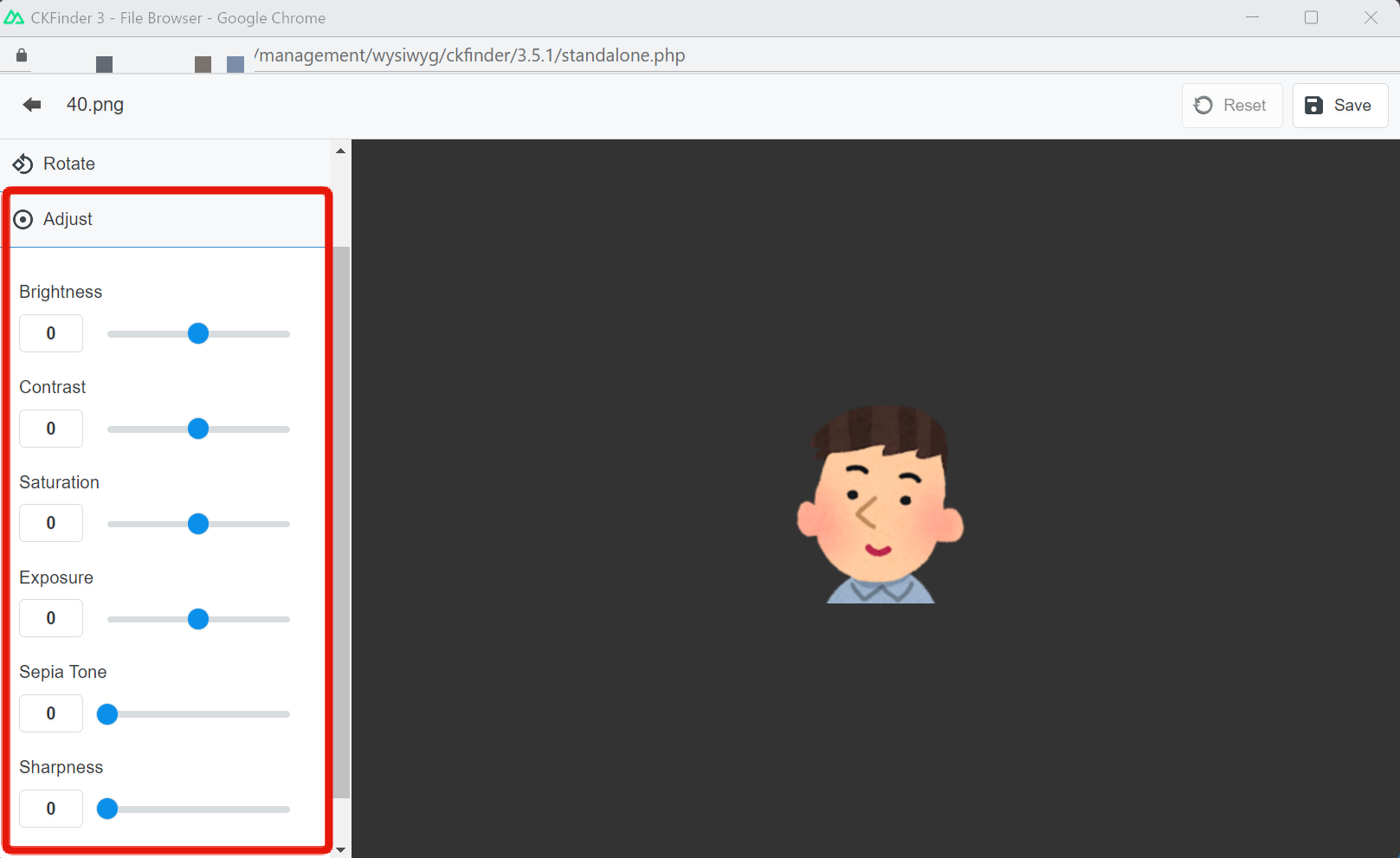Click the Saturation value input field

51,523
